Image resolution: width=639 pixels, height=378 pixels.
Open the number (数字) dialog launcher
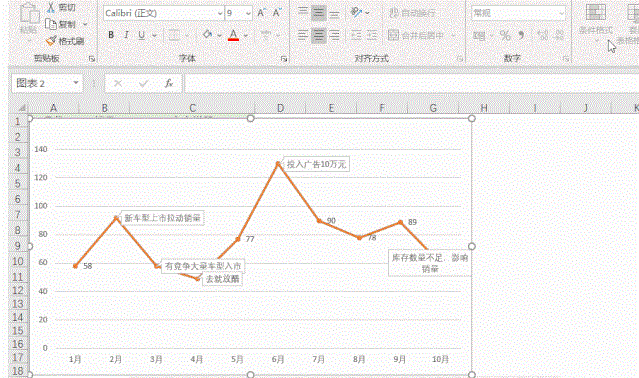566,59
